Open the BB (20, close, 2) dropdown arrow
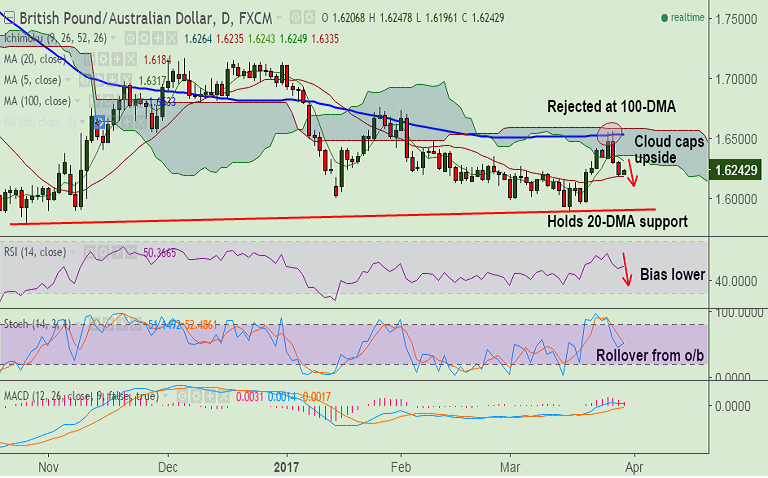The image size is (768, 478). (82, 122)
